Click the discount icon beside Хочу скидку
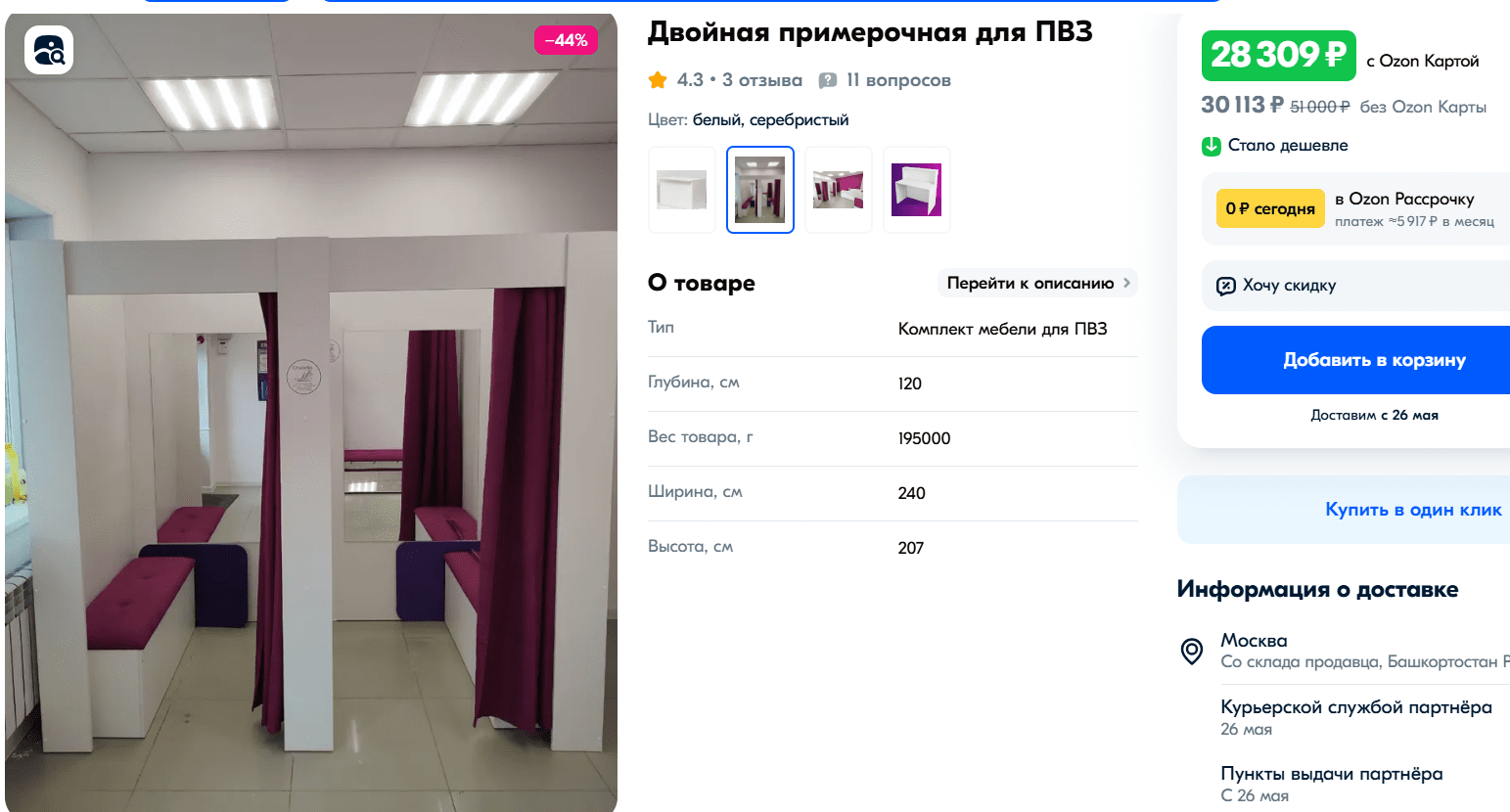The height and width of the screenshot is (812, 1510). [x=1226, y=286]
